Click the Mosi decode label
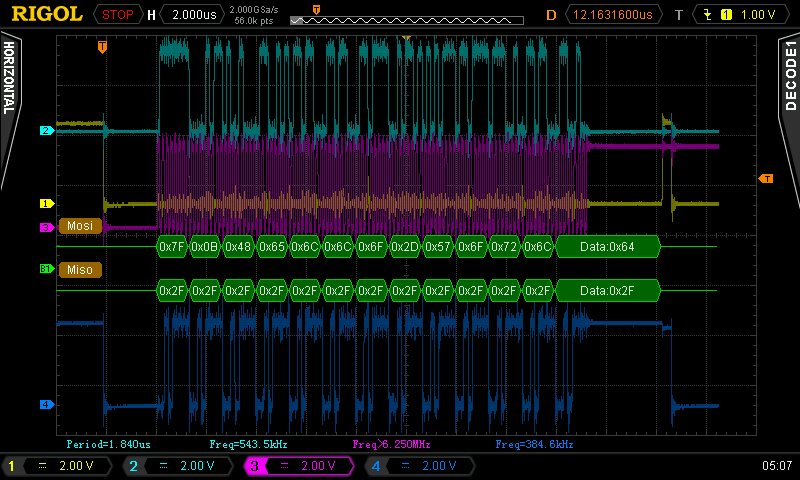This screenshot has width=800, height=480. tap(80, 225)
